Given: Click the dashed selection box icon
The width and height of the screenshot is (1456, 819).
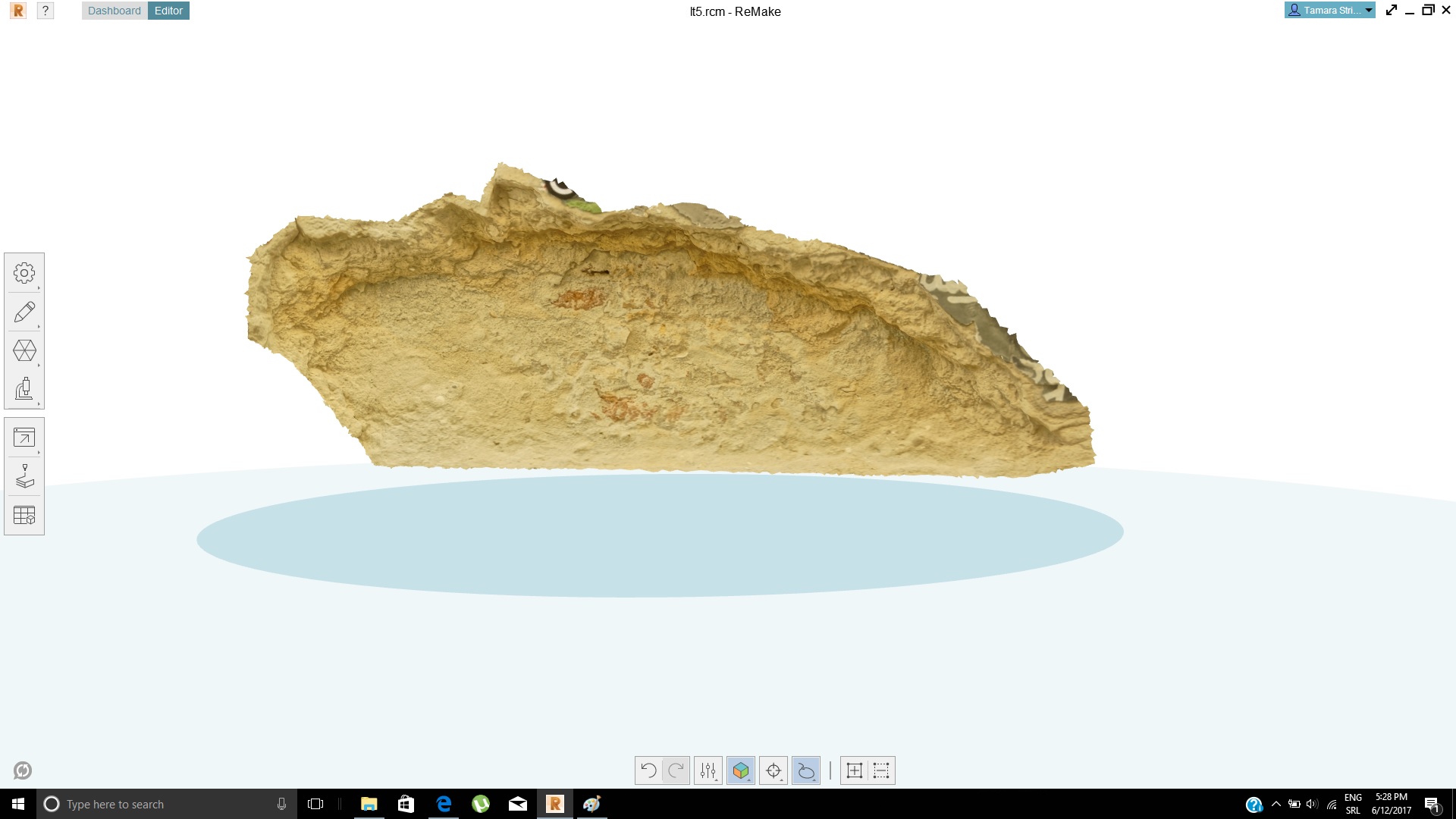Looking at the screenshot, I should 881,770.
